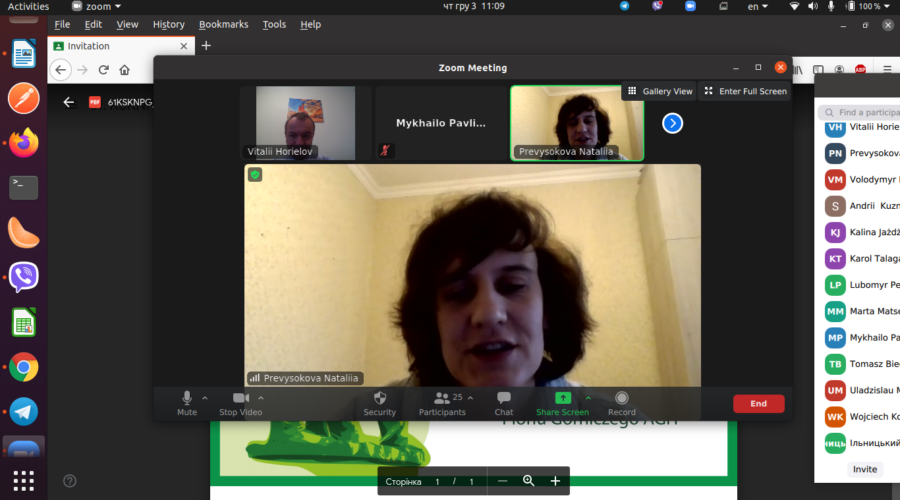This screenshot has width=900, height=500.
Task: Stop Video camera toggle
Action: click(x=241, y=399)
